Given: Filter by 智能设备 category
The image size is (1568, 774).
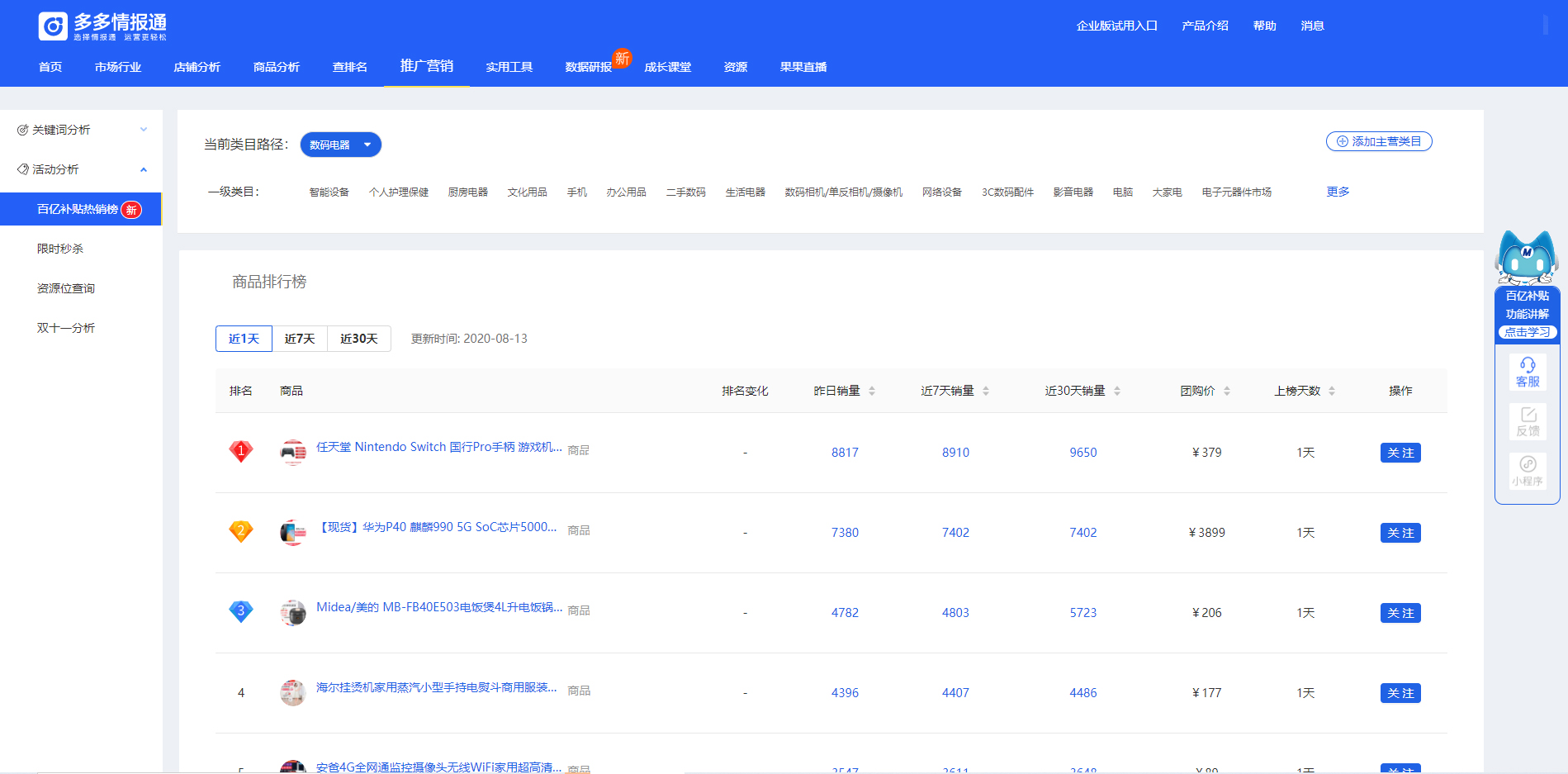Looking at the screenshot, I should (x=329, y=192).
